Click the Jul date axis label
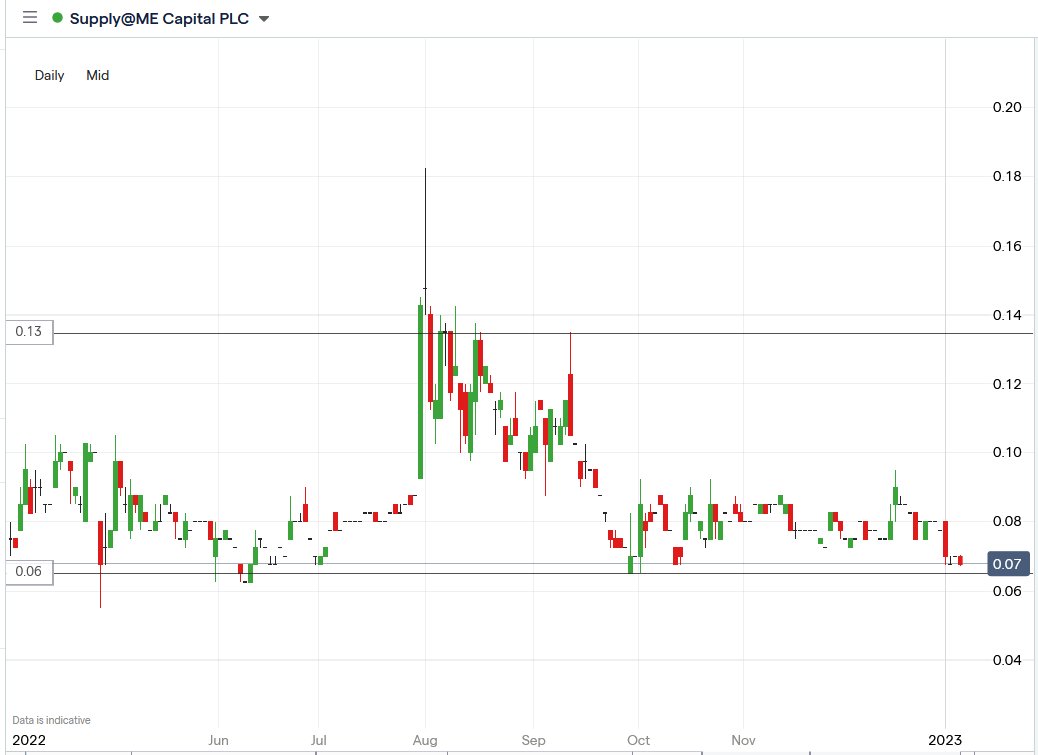This screenshot has width=1038, height=755. click(318, 740)
